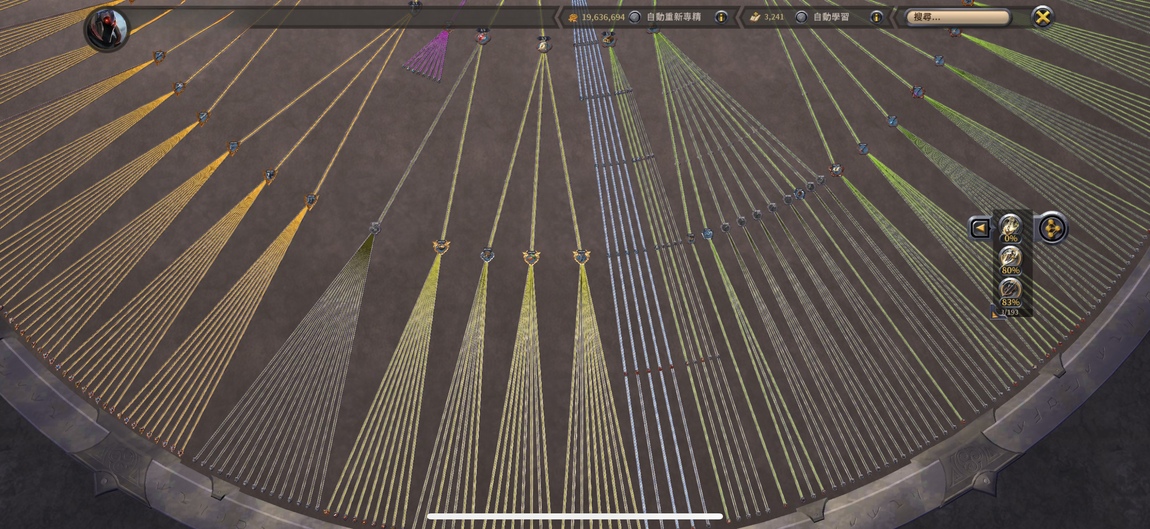Select gold-winged node nearest the blue lines
This screenshot has width=1150, height=529.
tap(582, 257)
